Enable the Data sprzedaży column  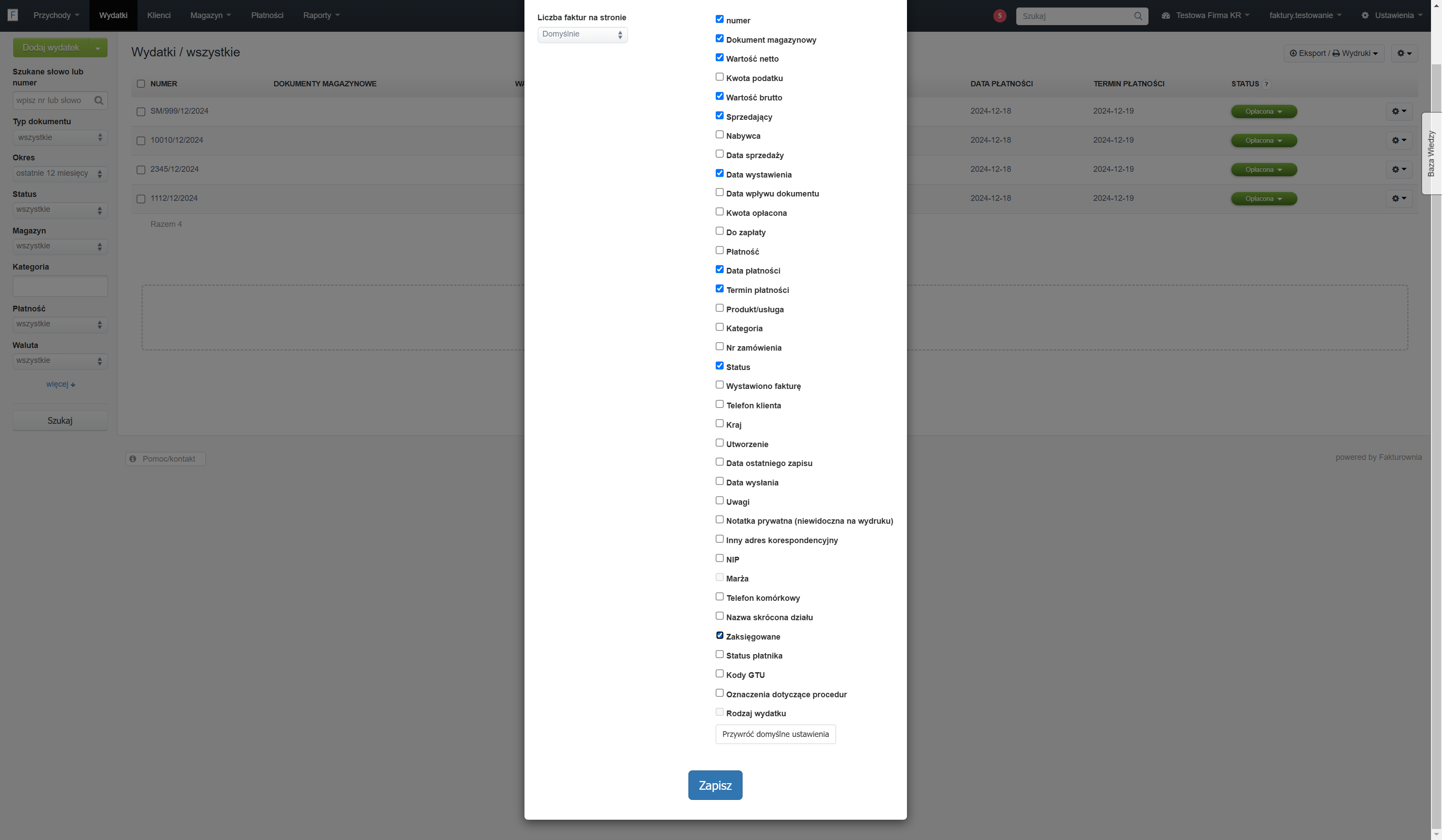[x=719, y=154]
